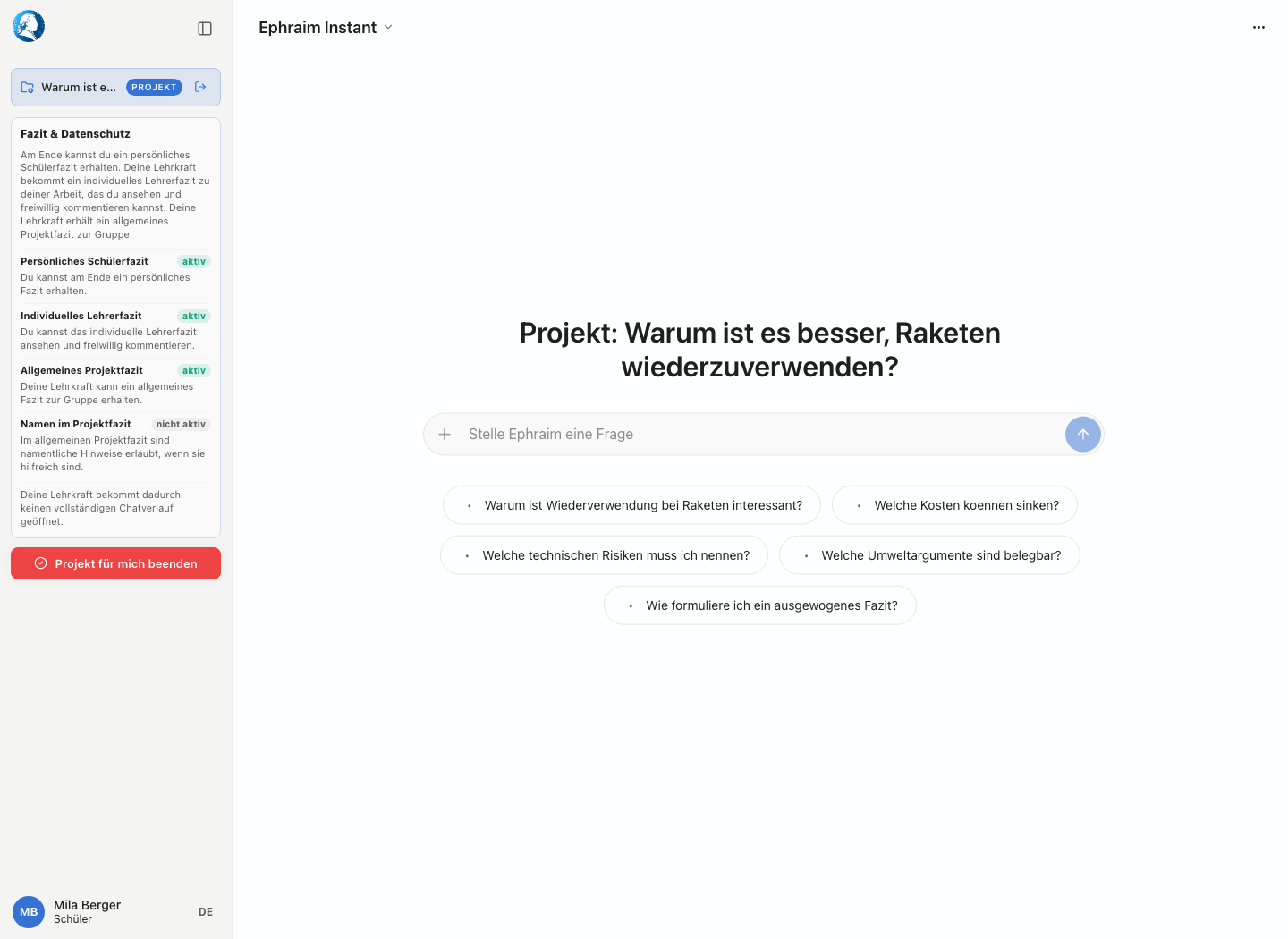Image resolution: width=1288 pixels, height=939 pixels.
Task: Click the Stelle Ephraim eine Frage field
Action: [x=763, y=435]
